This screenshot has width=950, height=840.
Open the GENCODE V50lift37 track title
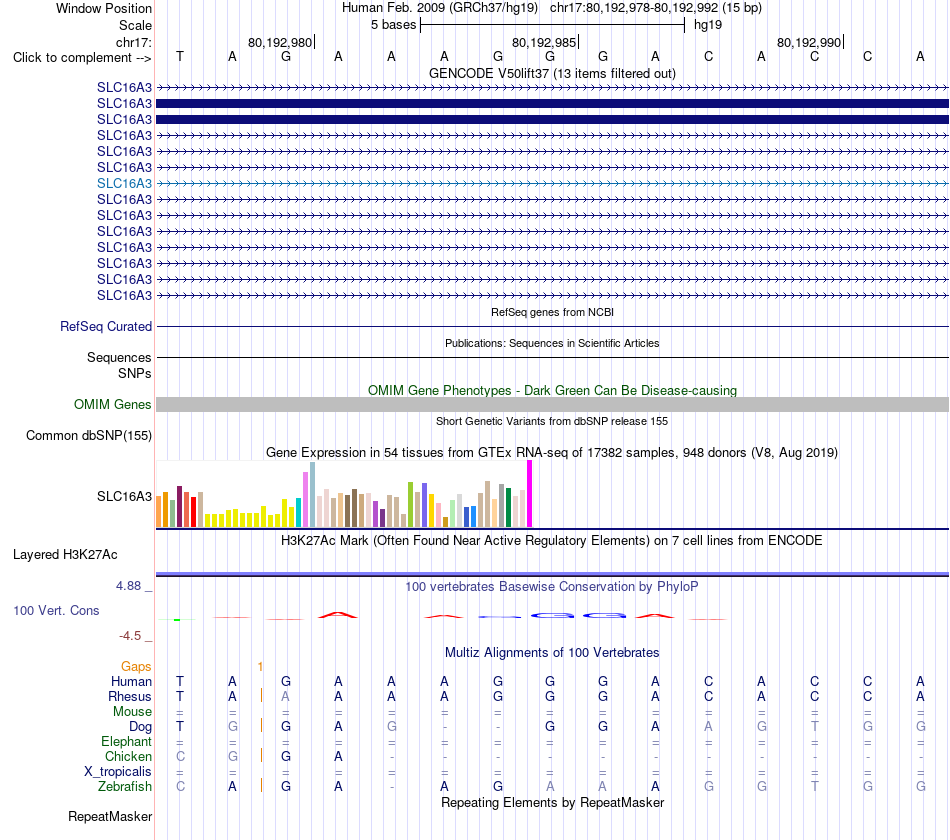[552, 73]
